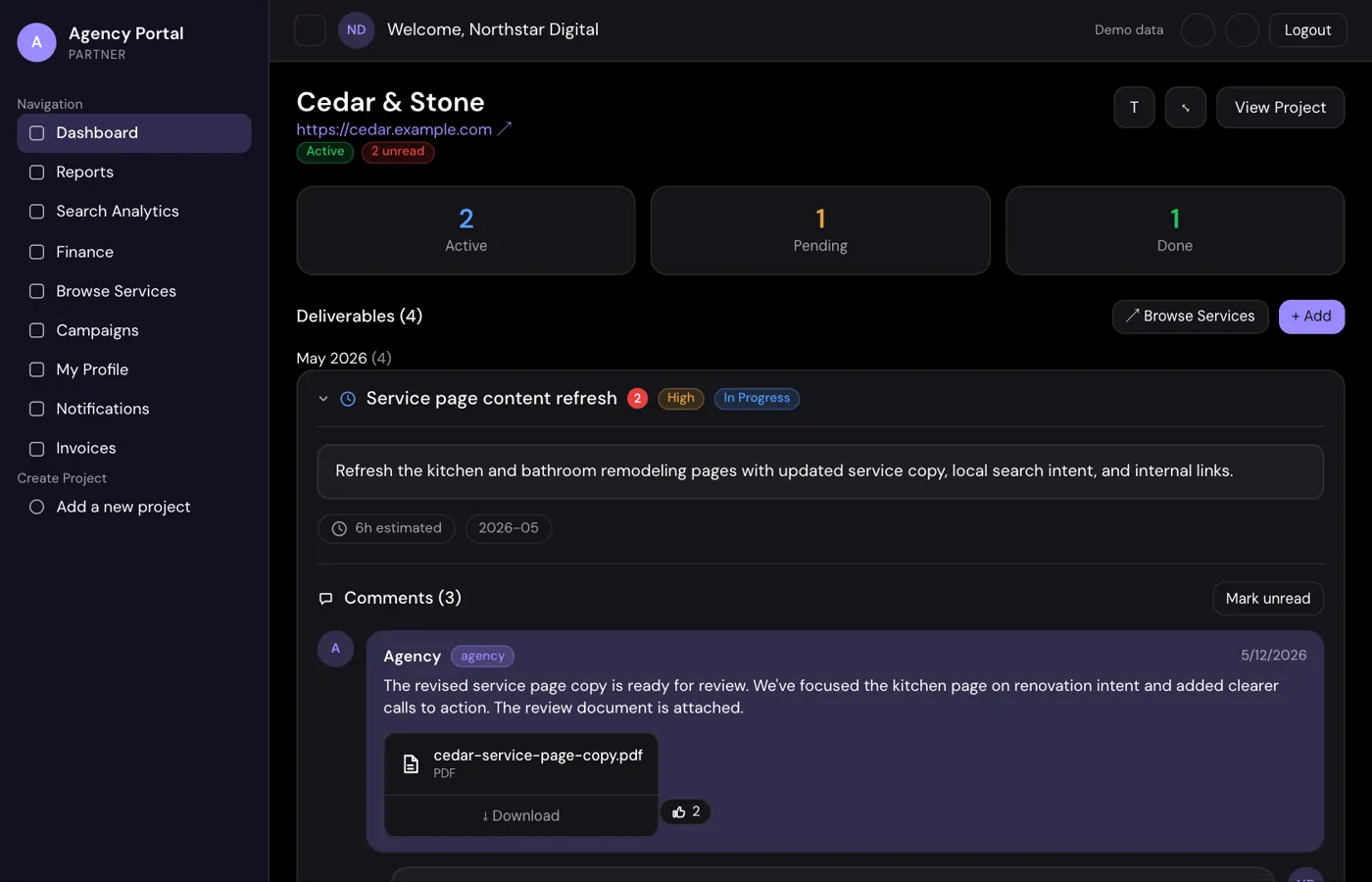Click the ND user avatar in header

tap(357, 30)
